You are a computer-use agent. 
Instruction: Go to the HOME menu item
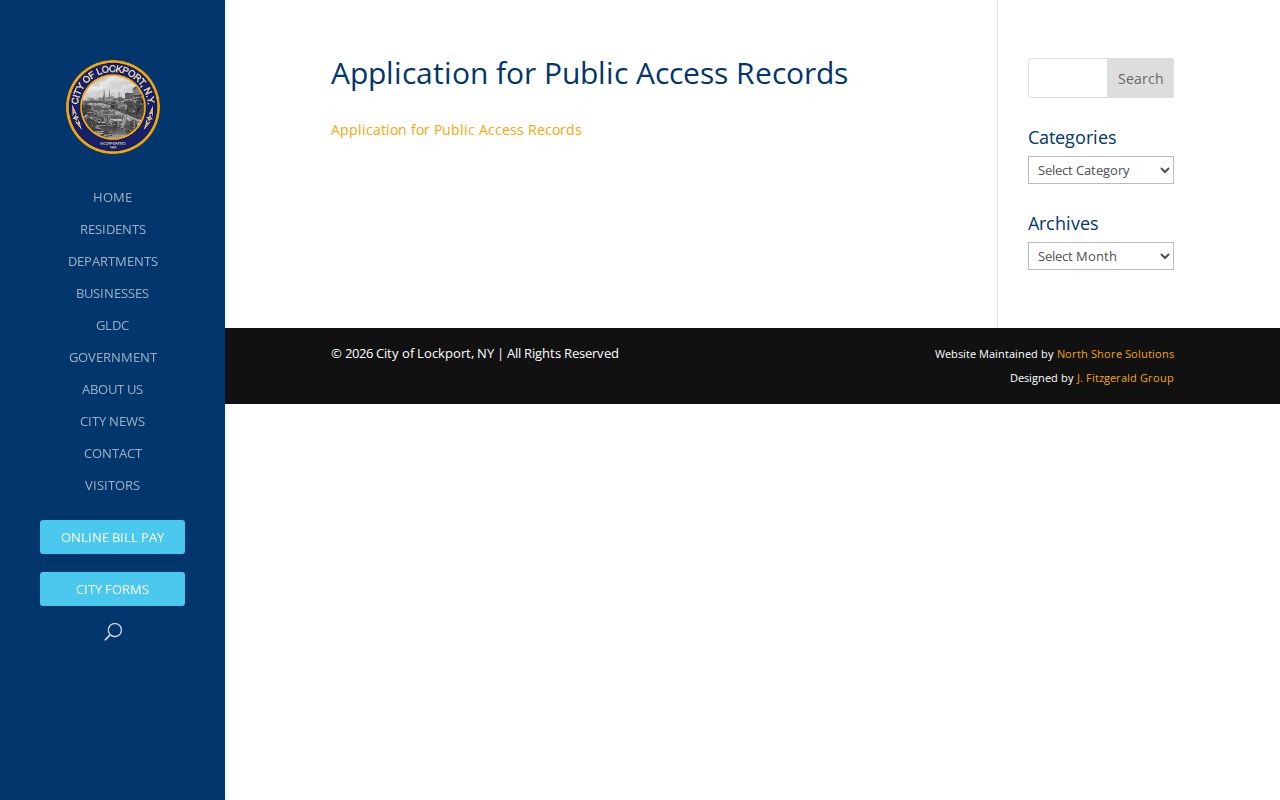(x=113, y=197)
